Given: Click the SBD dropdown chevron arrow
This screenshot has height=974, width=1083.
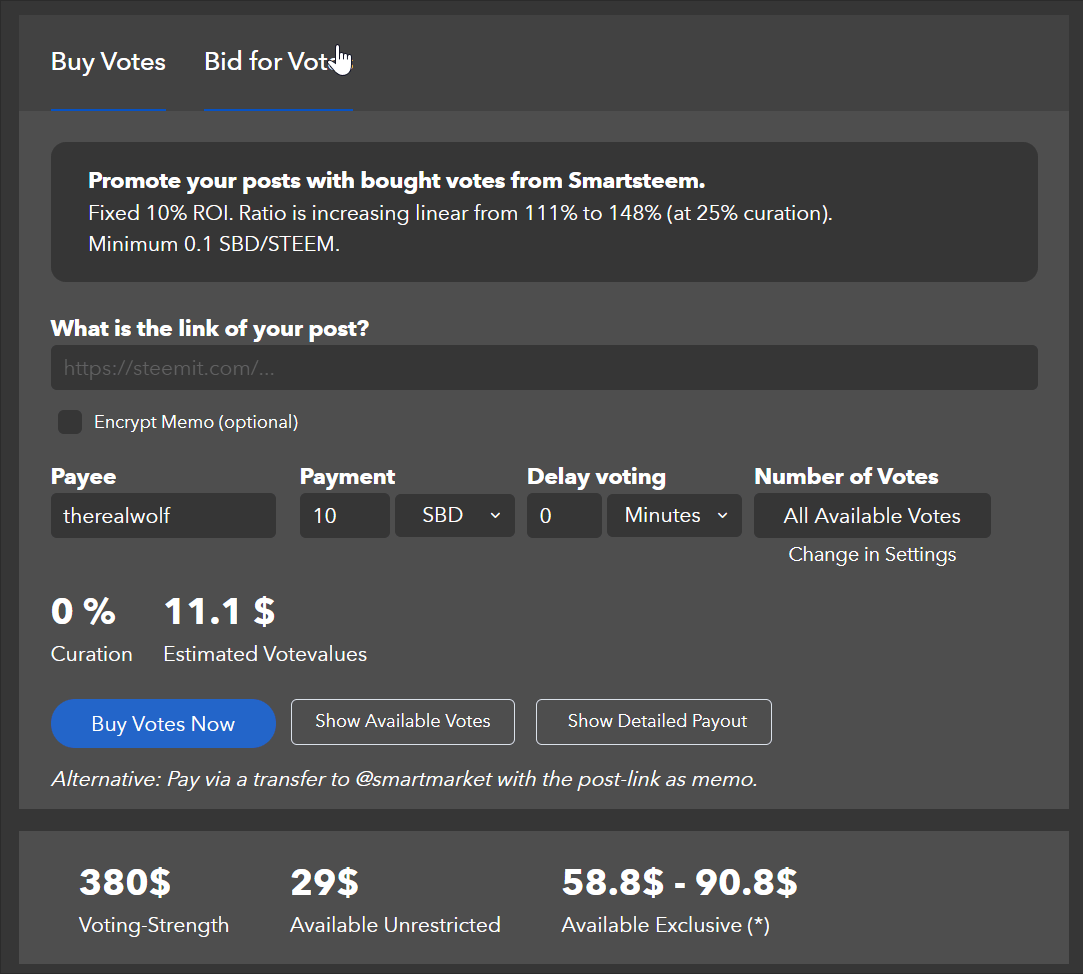Looking at the screenshot, I should tap(494, 516).
